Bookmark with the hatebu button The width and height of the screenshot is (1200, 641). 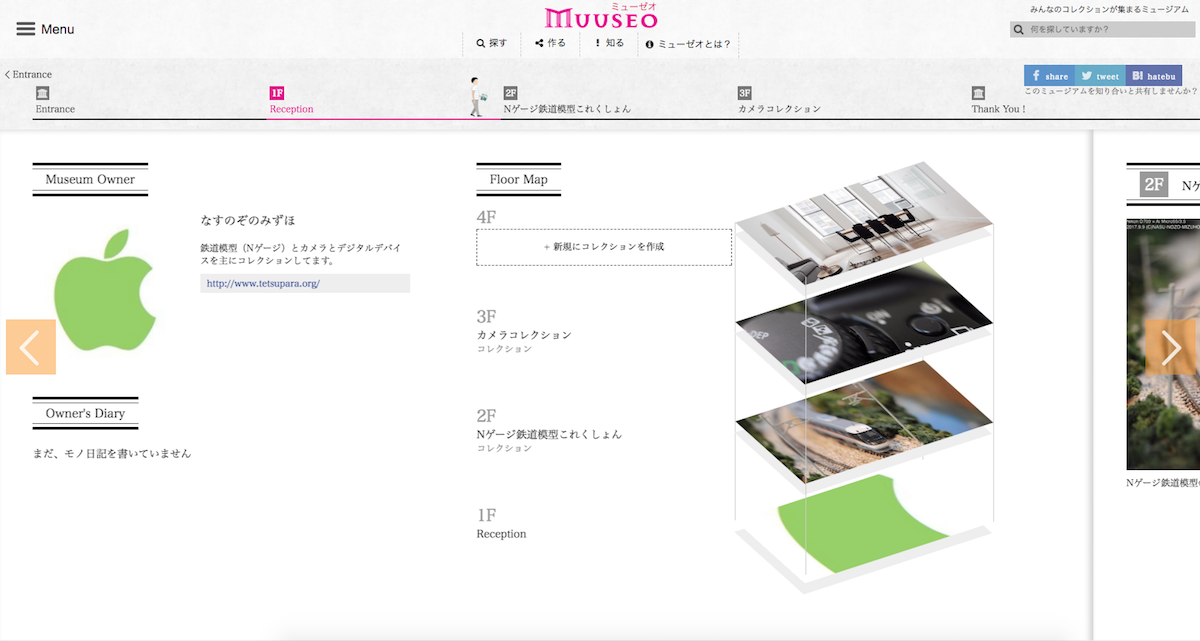(x=1154, y=76)
